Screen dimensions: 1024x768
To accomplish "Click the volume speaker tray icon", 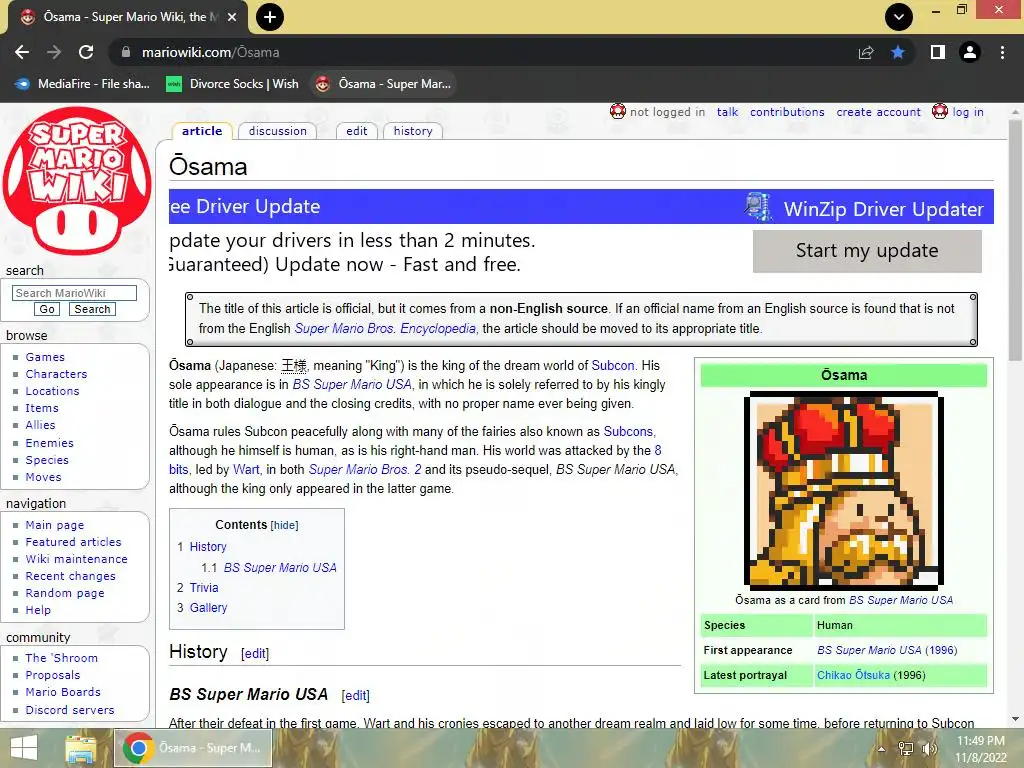I will point(929,749).
